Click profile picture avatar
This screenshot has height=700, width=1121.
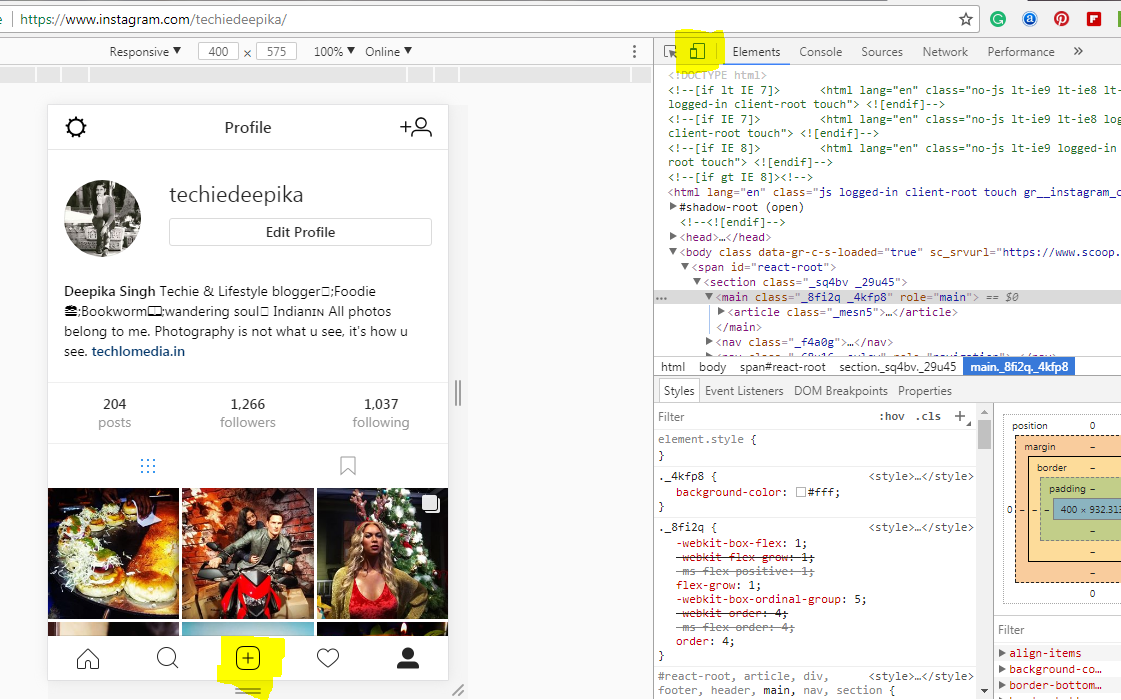(x=102, y=218)
